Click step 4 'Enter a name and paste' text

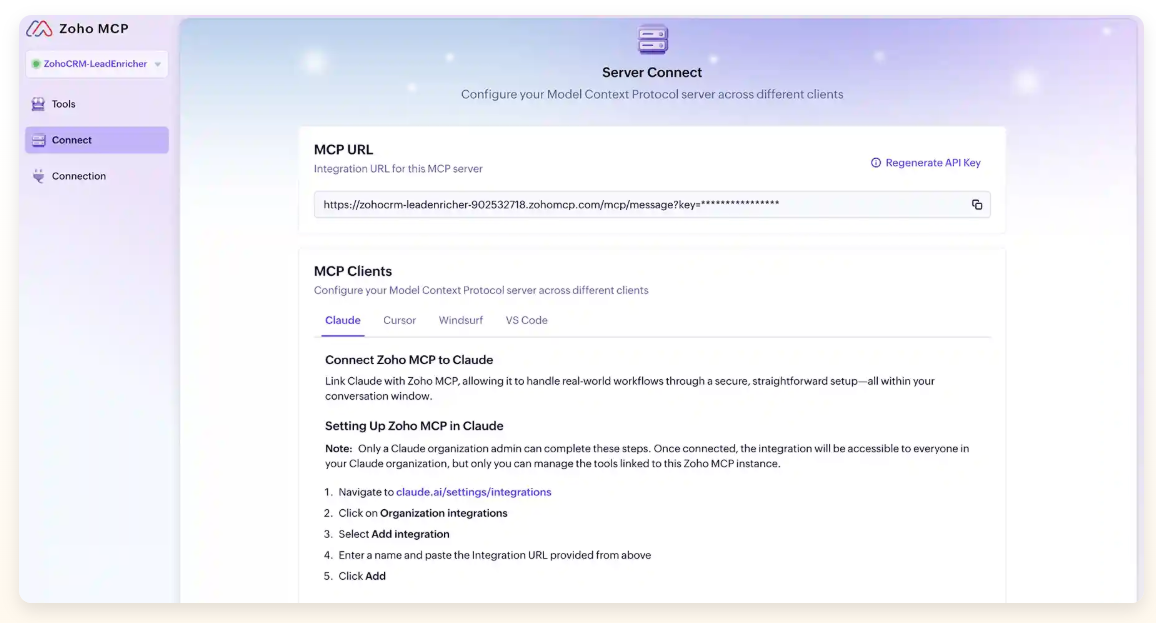tap(495, 555)
